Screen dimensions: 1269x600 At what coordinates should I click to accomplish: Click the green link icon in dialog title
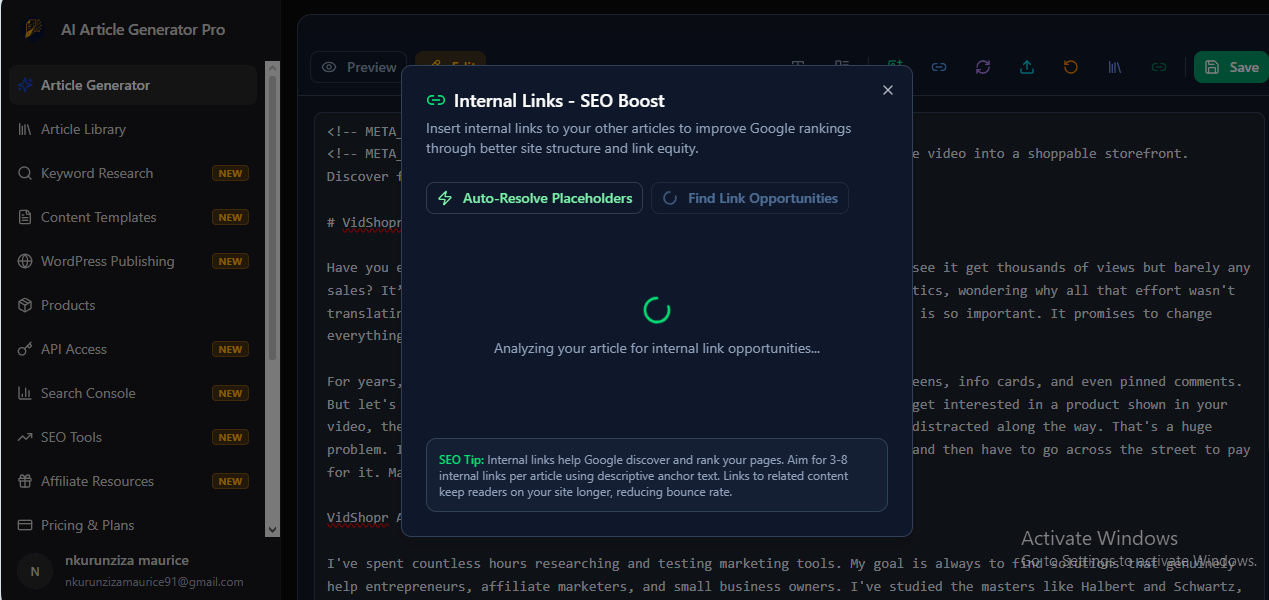(436, 100)
